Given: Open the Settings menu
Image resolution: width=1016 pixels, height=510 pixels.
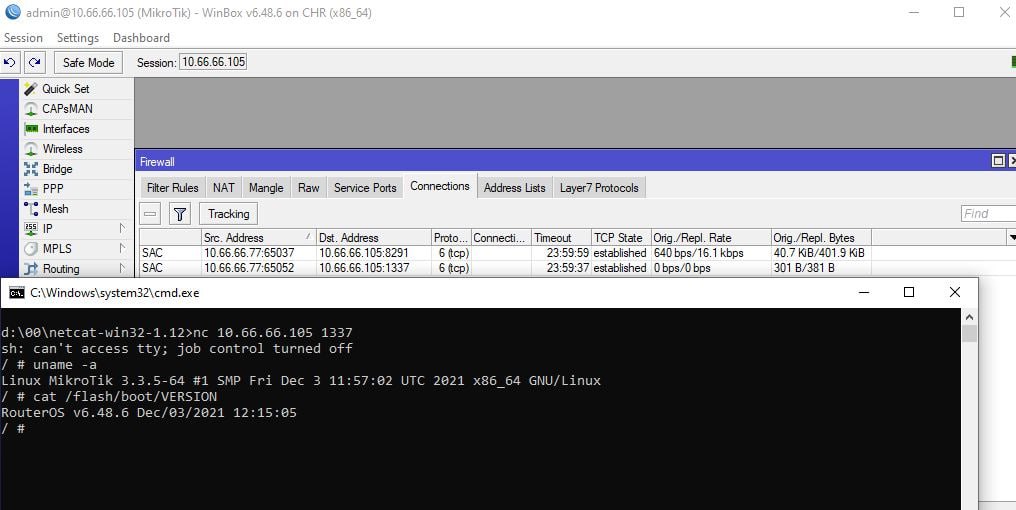Looking at the screenshot, I should (78, 38).
